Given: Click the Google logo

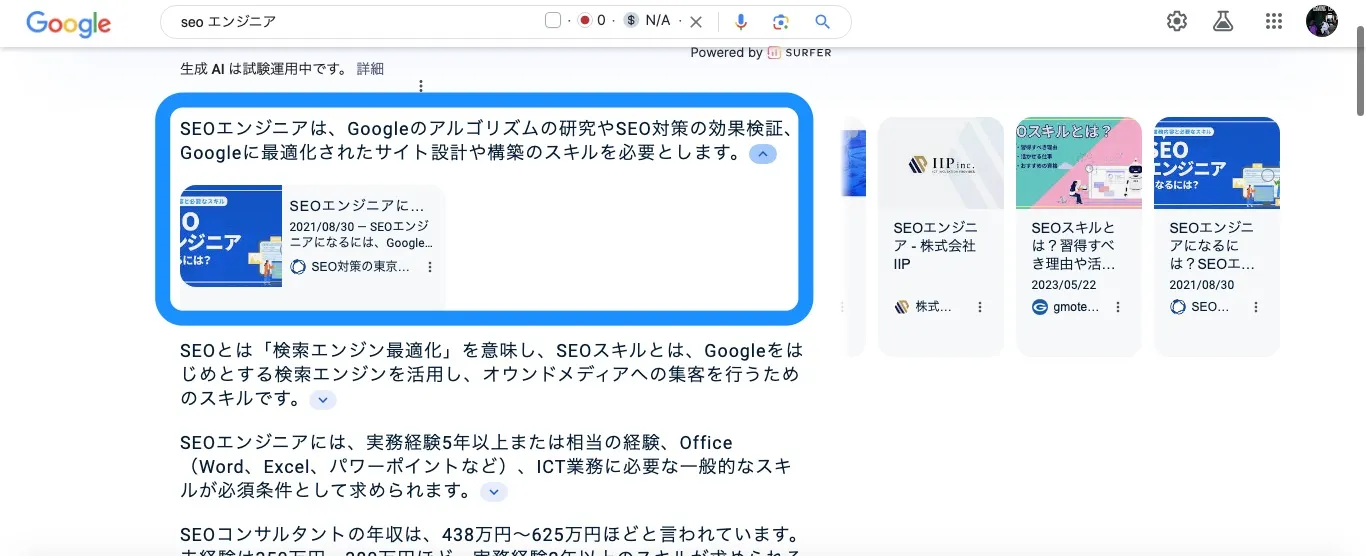Looking at the screenshot, I should (68, 22).
